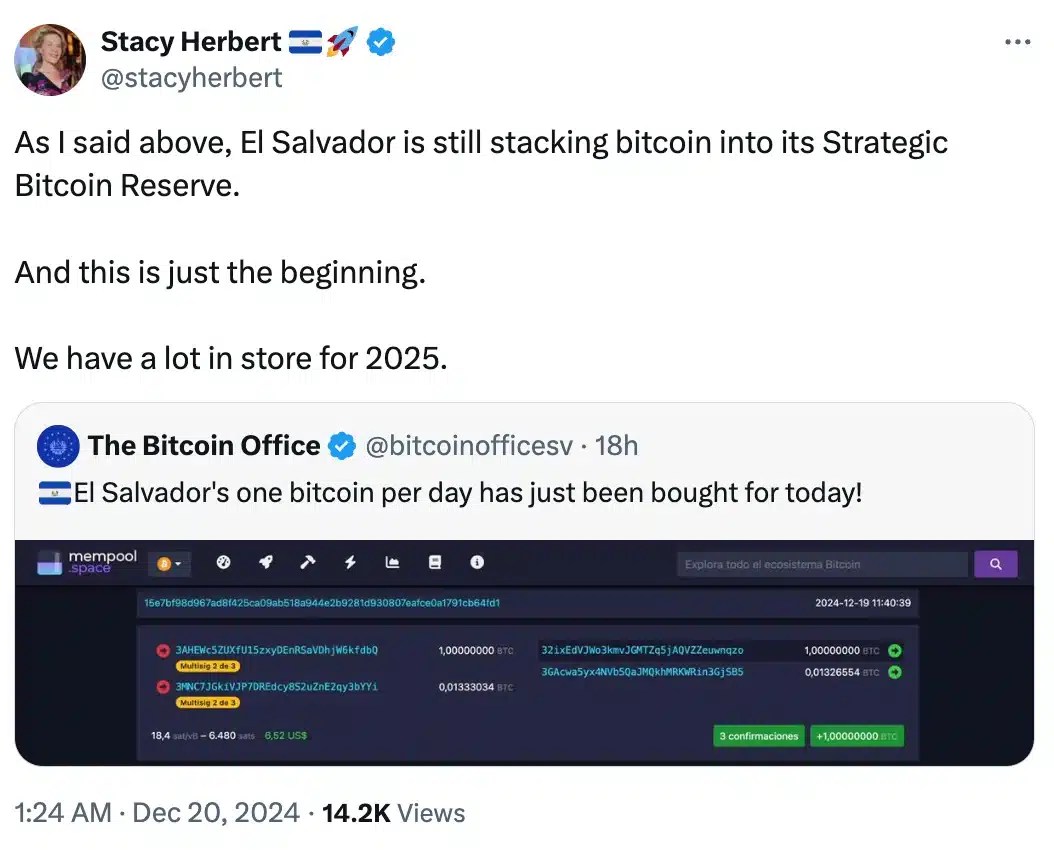1054x850 pixels.
Task: Open the mining hammer icon
Action: (307, 563)
